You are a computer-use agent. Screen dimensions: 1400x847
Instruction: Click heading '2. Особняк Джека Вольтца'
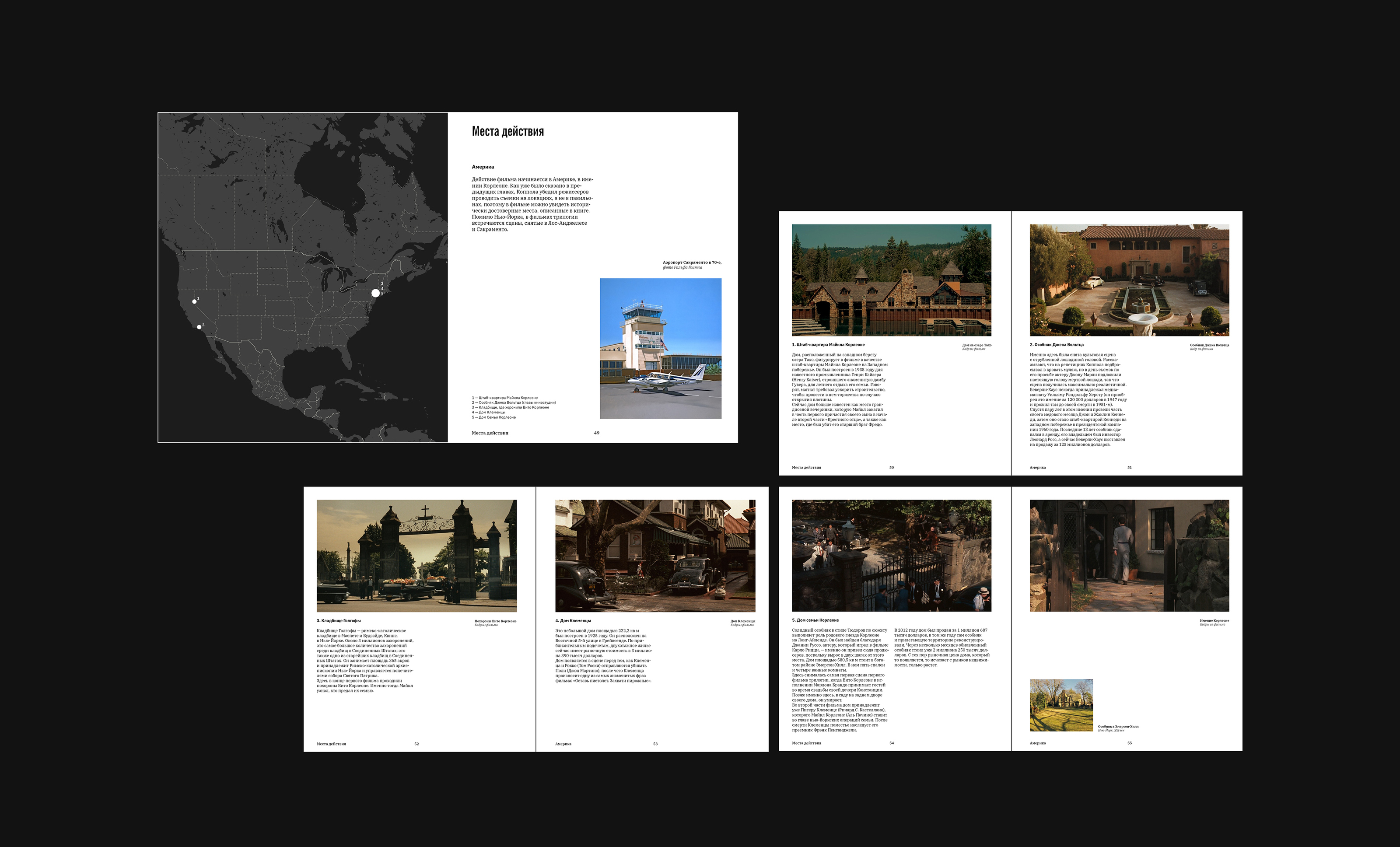click(1056, 345)
